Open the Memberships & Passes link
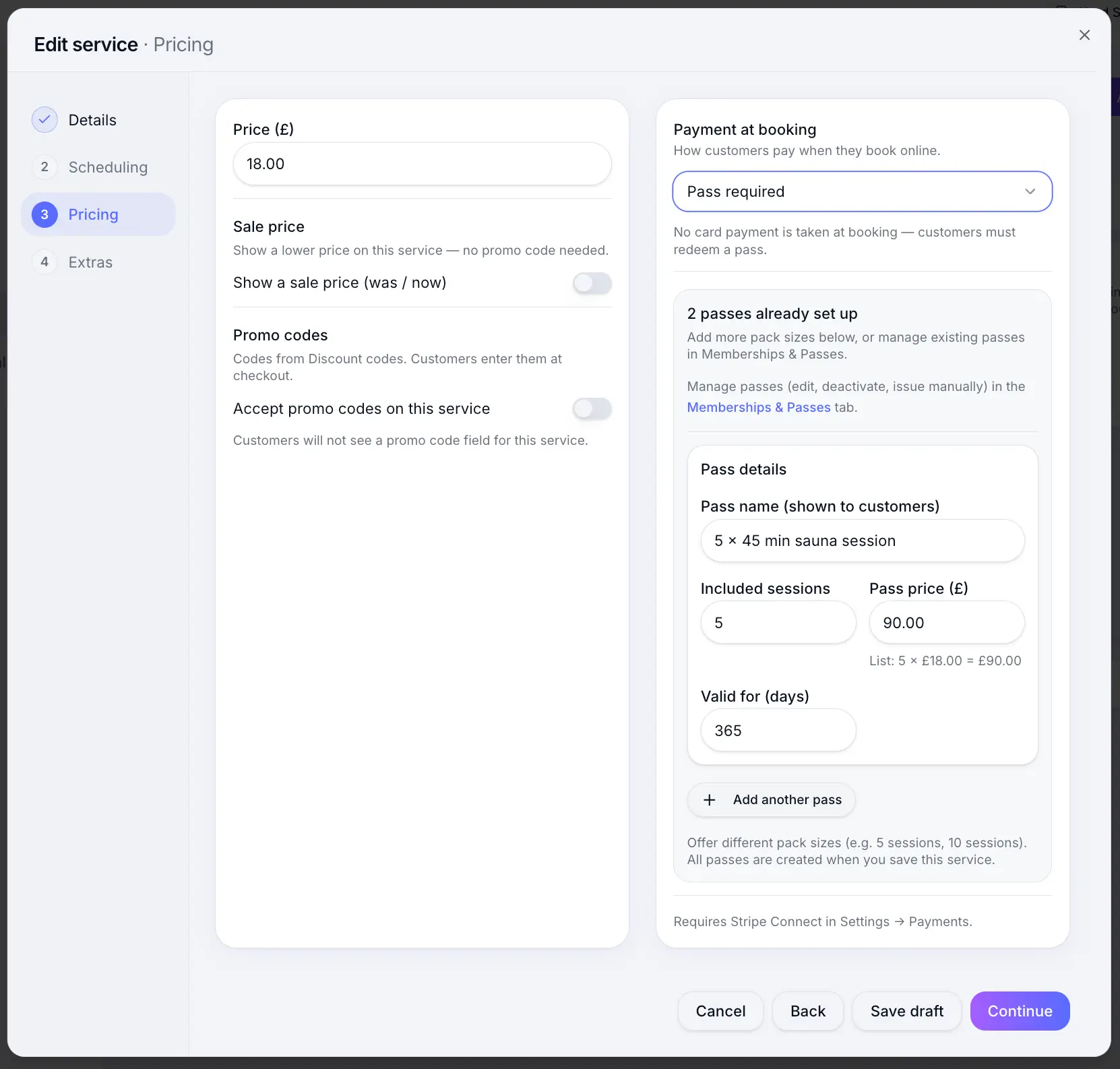1120x1069 pixels. (x=759, y=407)
